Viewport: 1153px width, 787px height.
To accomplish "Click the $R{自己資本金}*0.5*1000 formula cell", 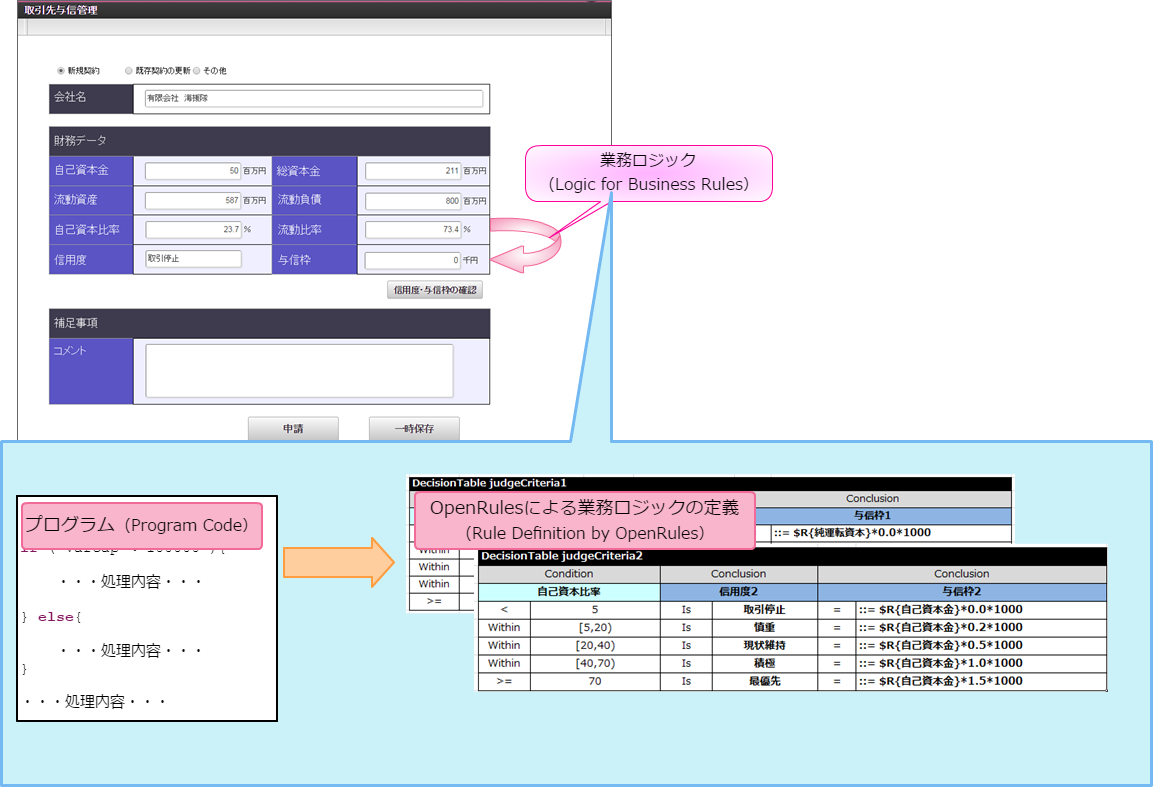I will tap(982, 645).
